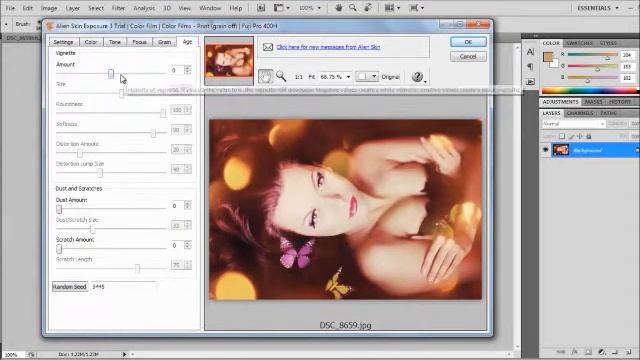Switch to the History panel tab
Viewport: 640px width, 360px height.
tap(620, 102)
